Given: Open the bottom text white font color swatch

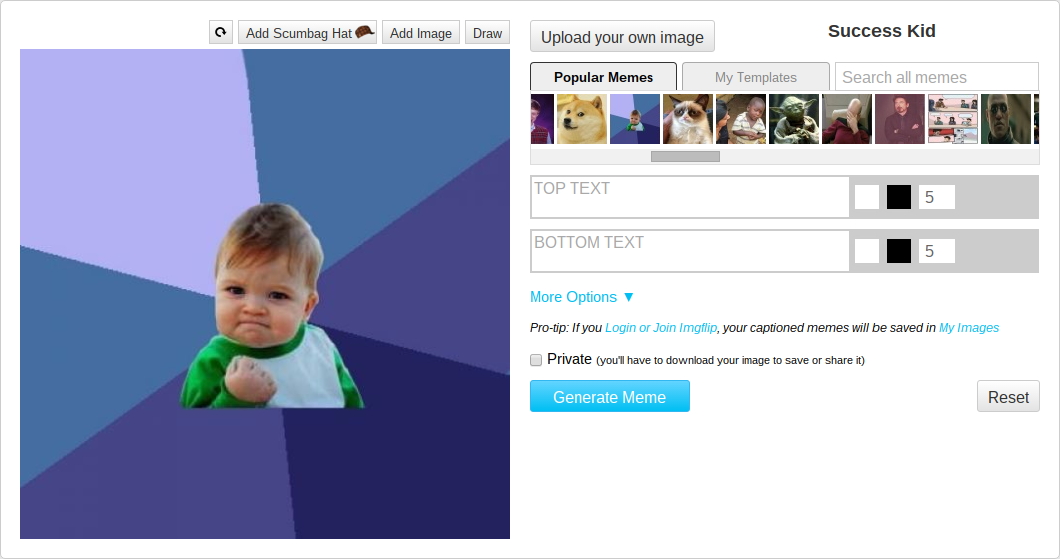Looking at the screenshot, I should [867, 251].
